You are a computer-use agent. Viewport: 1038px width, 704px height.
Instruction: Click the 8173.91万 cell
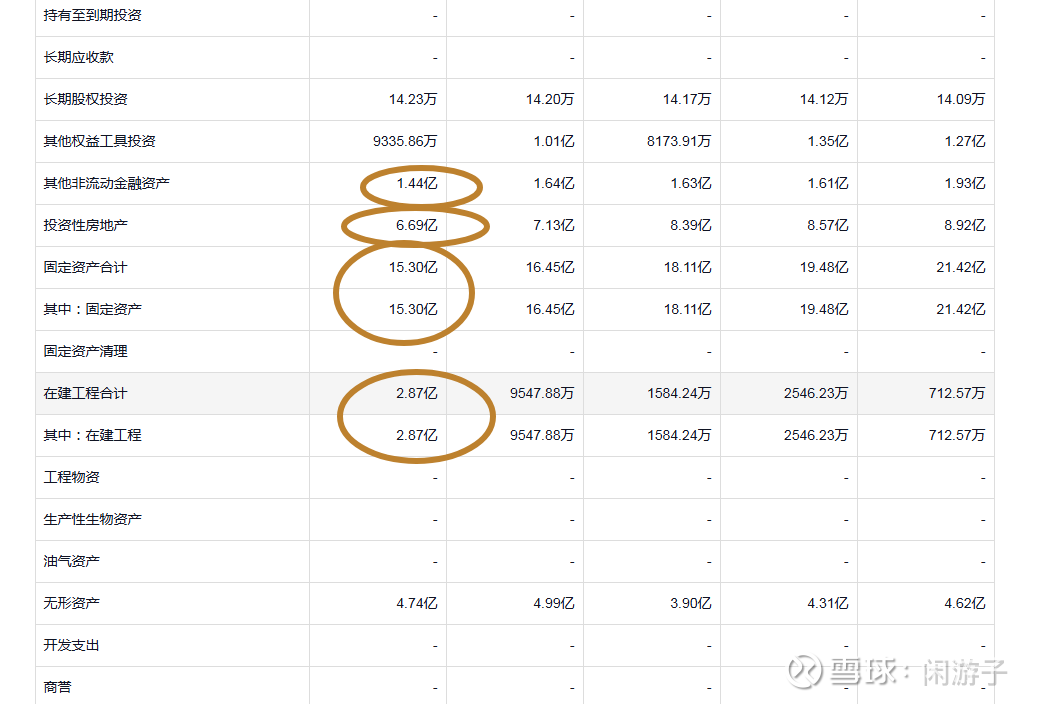pos(679,142)
